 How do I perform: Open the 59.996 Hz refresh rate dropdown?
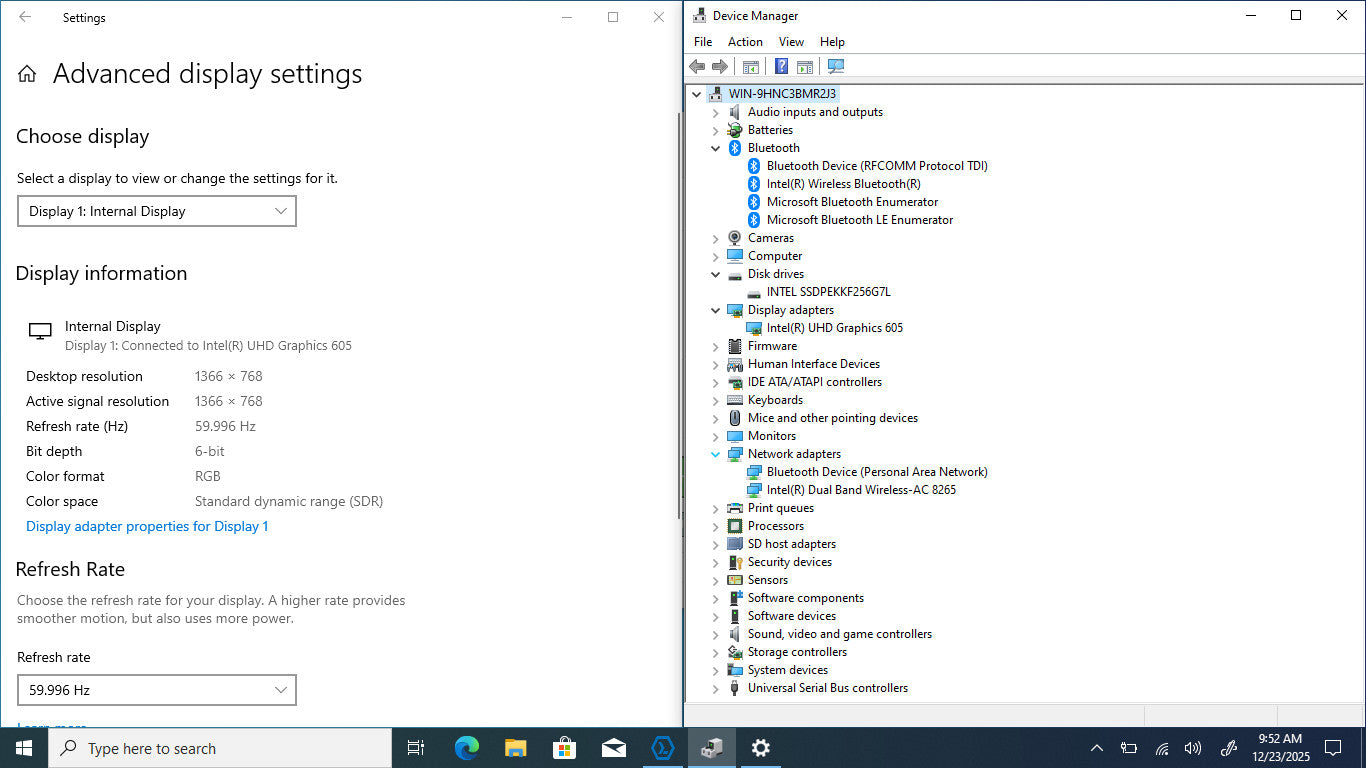coord(157,690)
